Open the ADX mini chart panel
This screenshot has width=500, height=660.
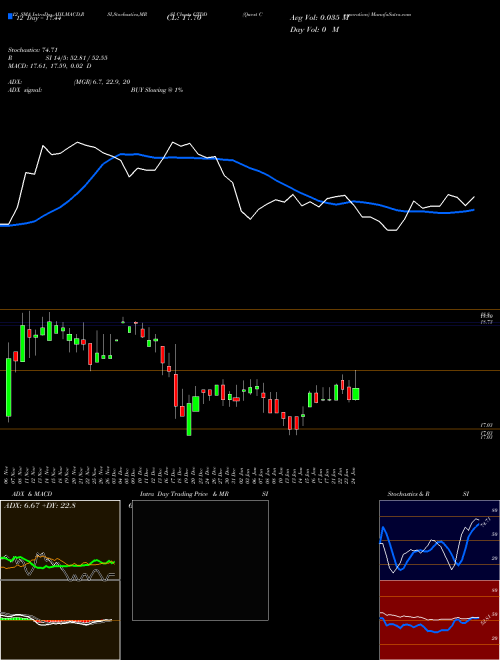[60, 540]
